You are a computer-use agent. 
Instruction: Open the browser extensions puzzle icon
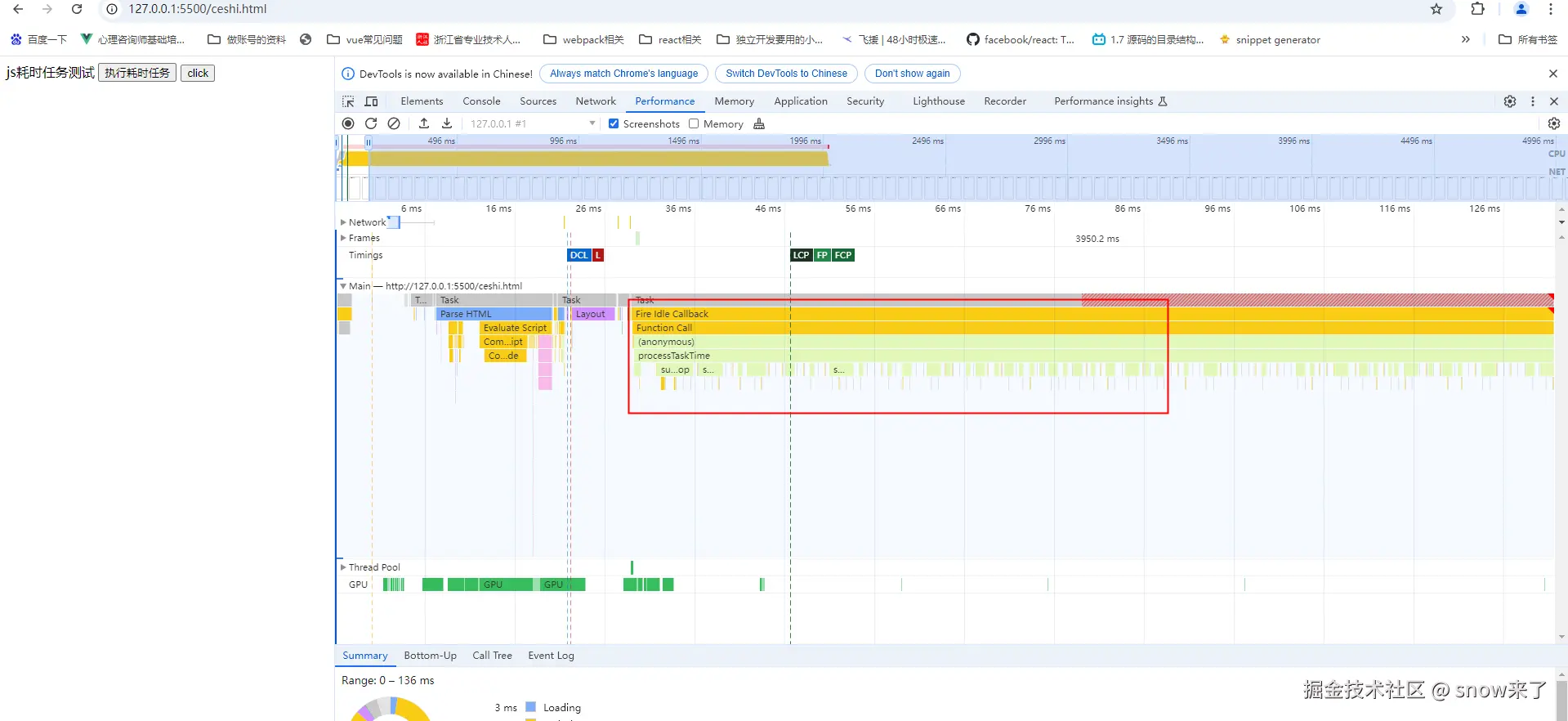[x=1477, y=9]
